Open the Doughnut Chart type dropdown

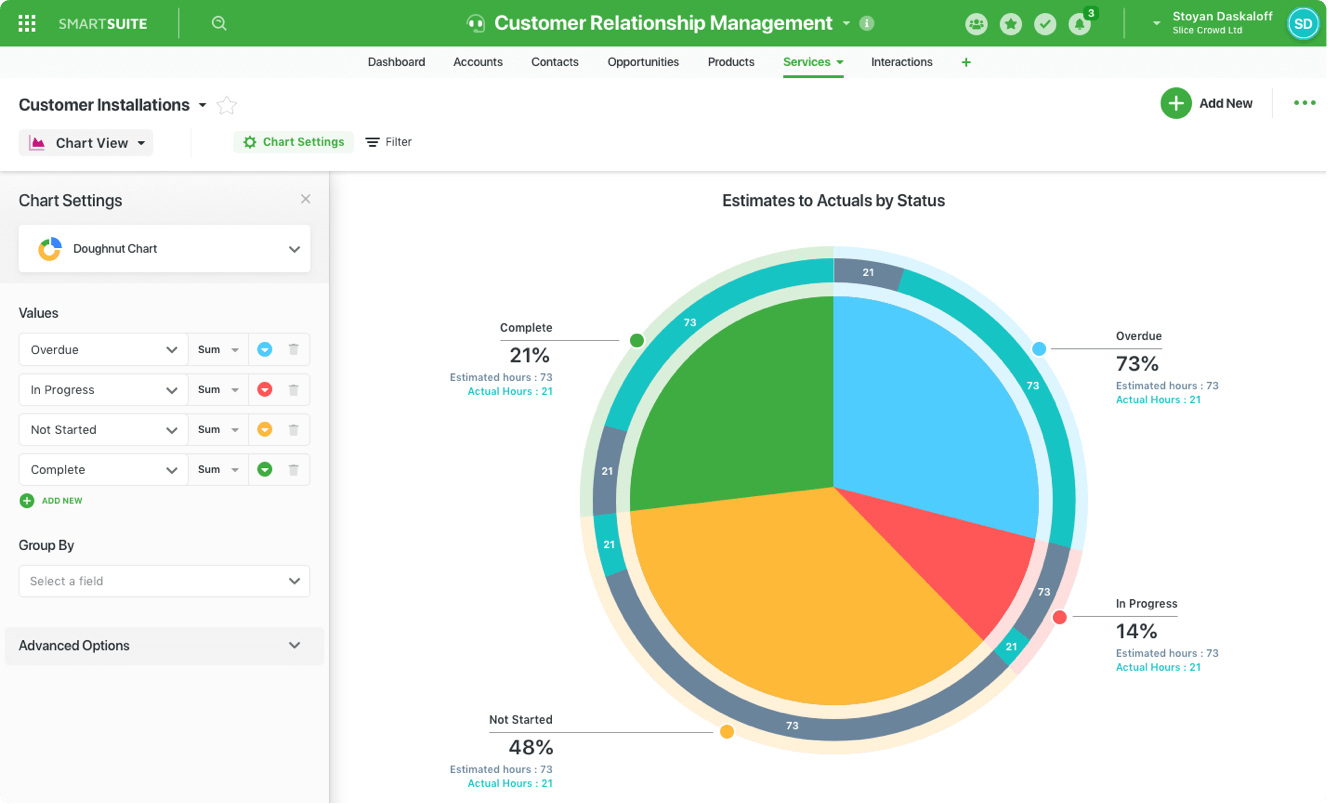164,249
